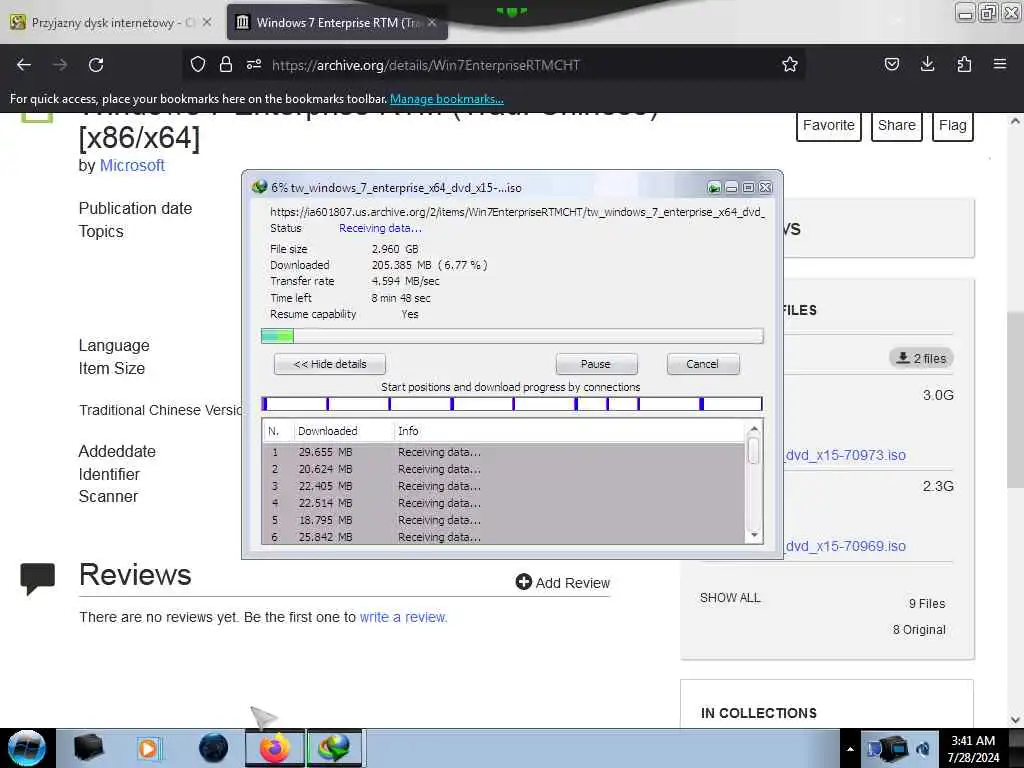
Task: Click the 9 Files link
Action: (927, 603)
